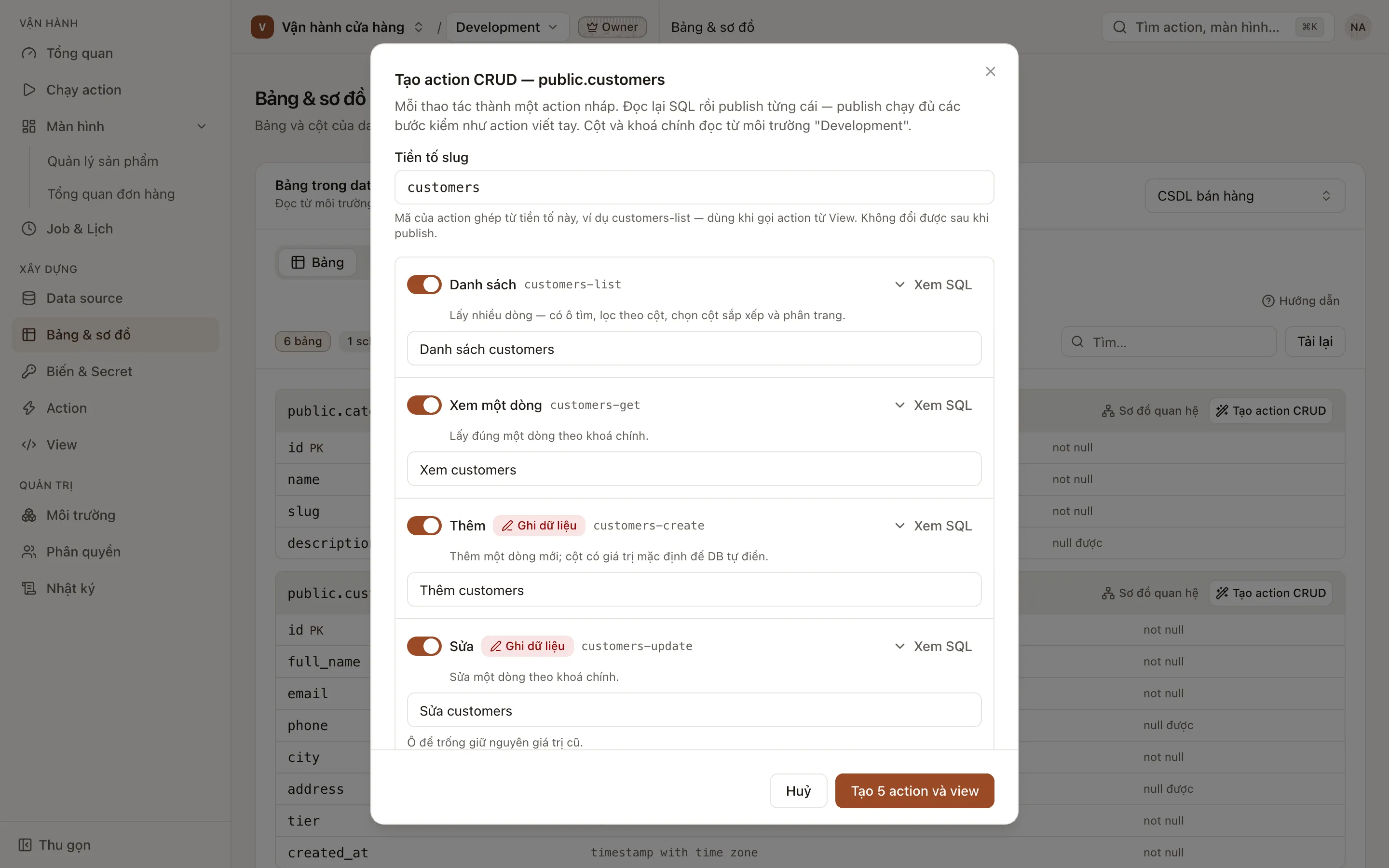Click the Biến & Secret key icon

(x=29, y=371)
